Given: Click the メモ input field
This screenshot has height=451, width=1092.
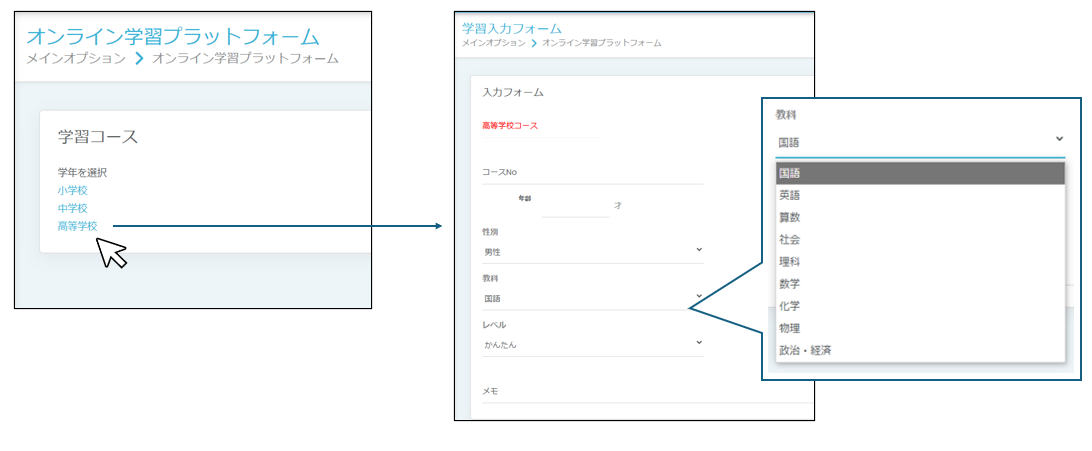Looking at the screenshot, I should coord(648,392).
